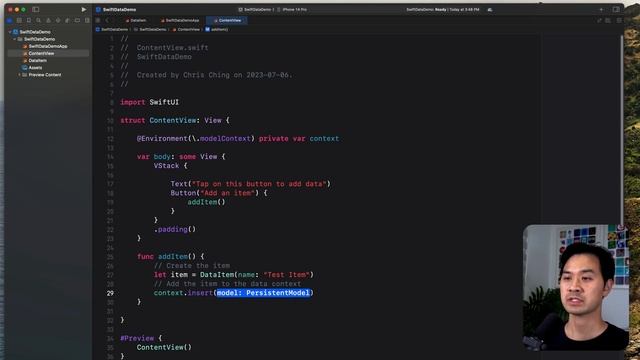This screenshot has width=640, height=360.
Task: Open addItem() method breadcrumb
Action: [217, 29]
